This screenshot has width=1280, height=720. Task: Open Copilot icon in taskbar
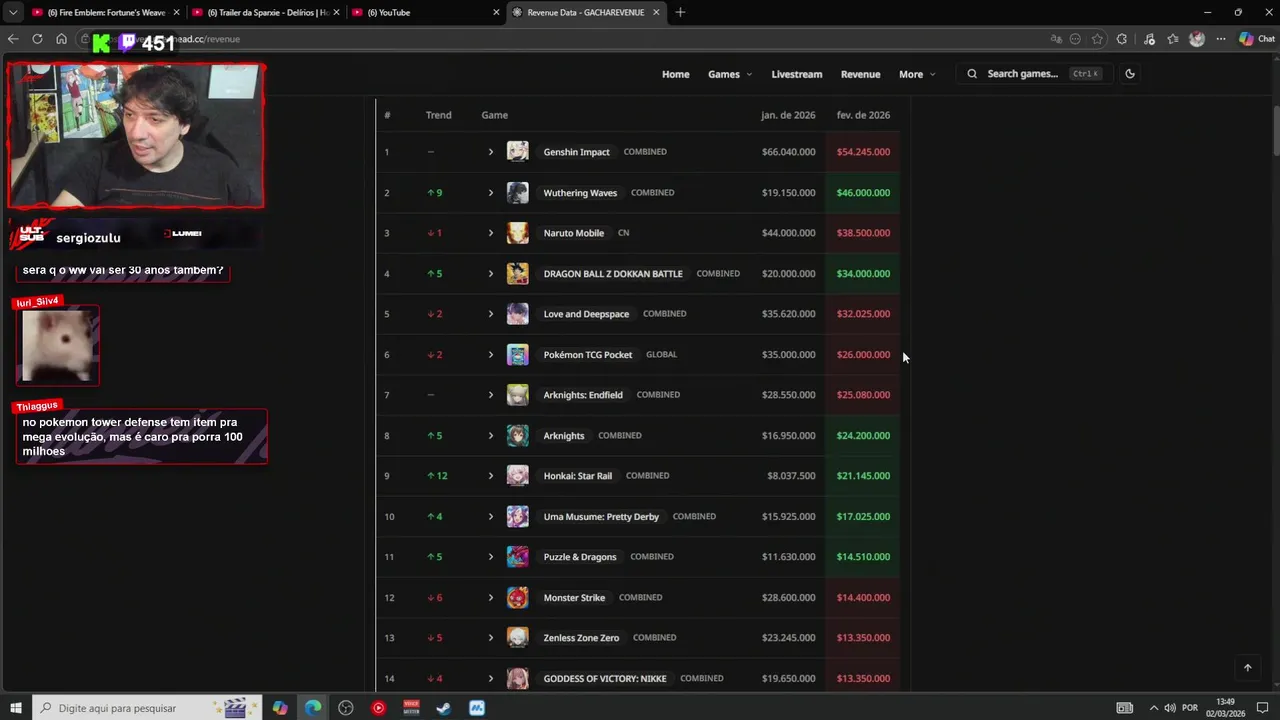click(280, 708)
